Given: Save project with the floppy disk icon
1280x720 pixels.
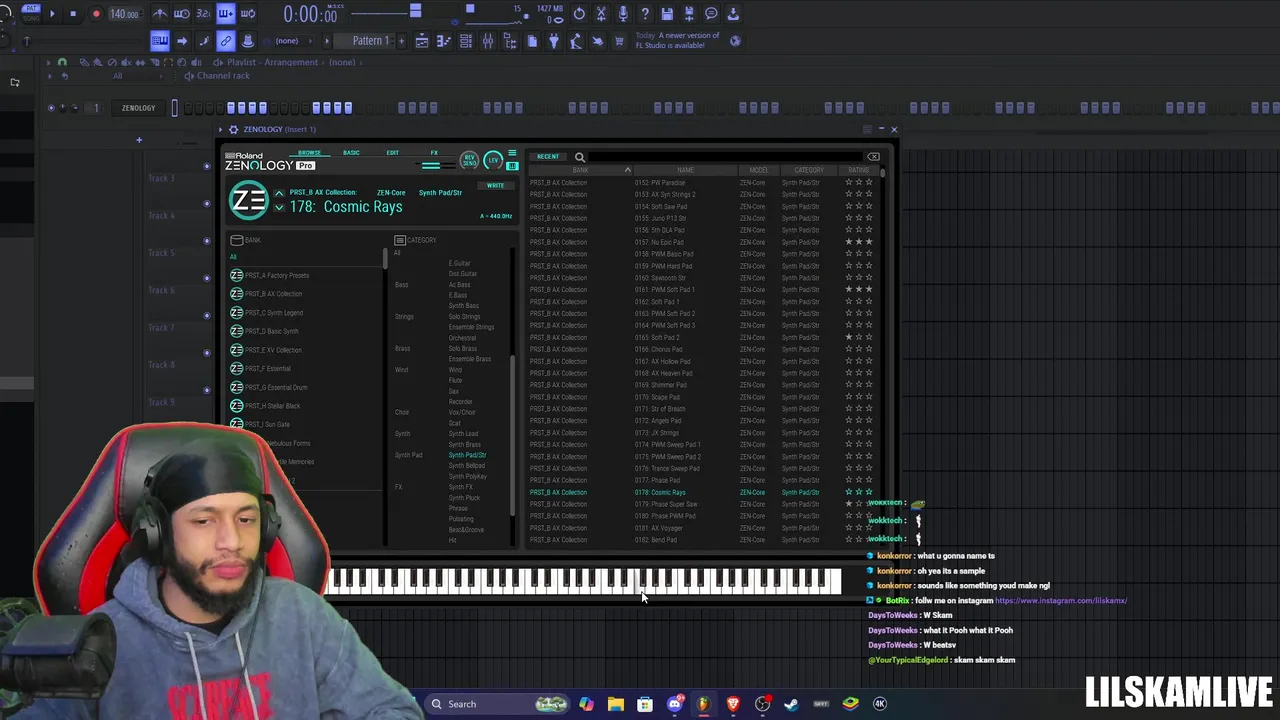Looking at the screenshot, I should click(667, 14).
